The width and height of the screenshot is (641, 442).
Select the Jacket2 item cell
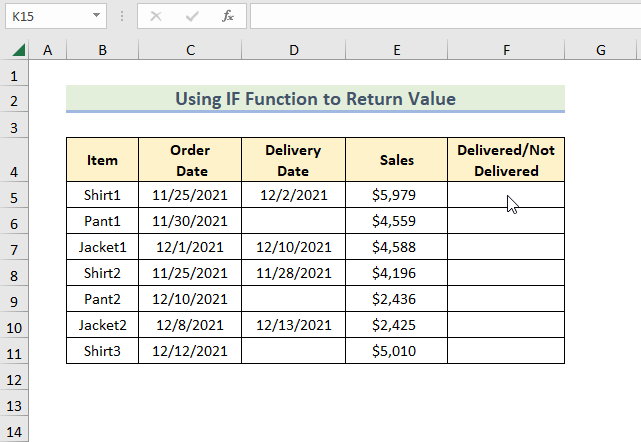click(102, 325)
